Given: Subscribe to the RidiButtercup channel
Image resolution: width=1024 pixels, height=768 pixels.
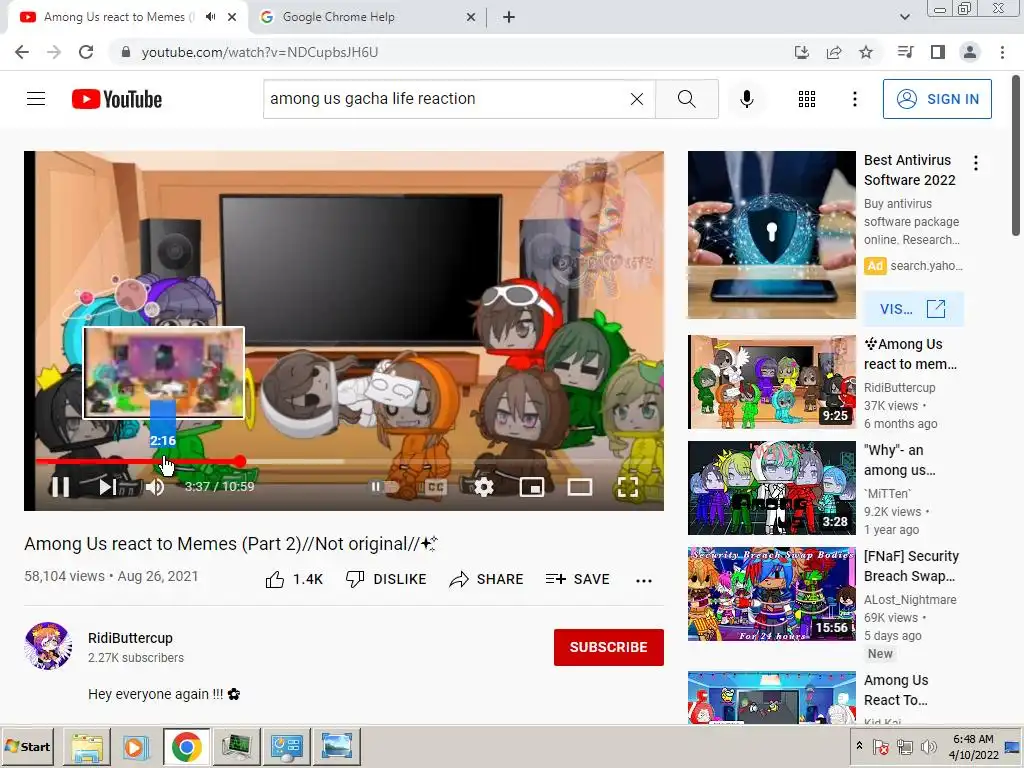Looking at the screenshot, I should click(609, 647).
